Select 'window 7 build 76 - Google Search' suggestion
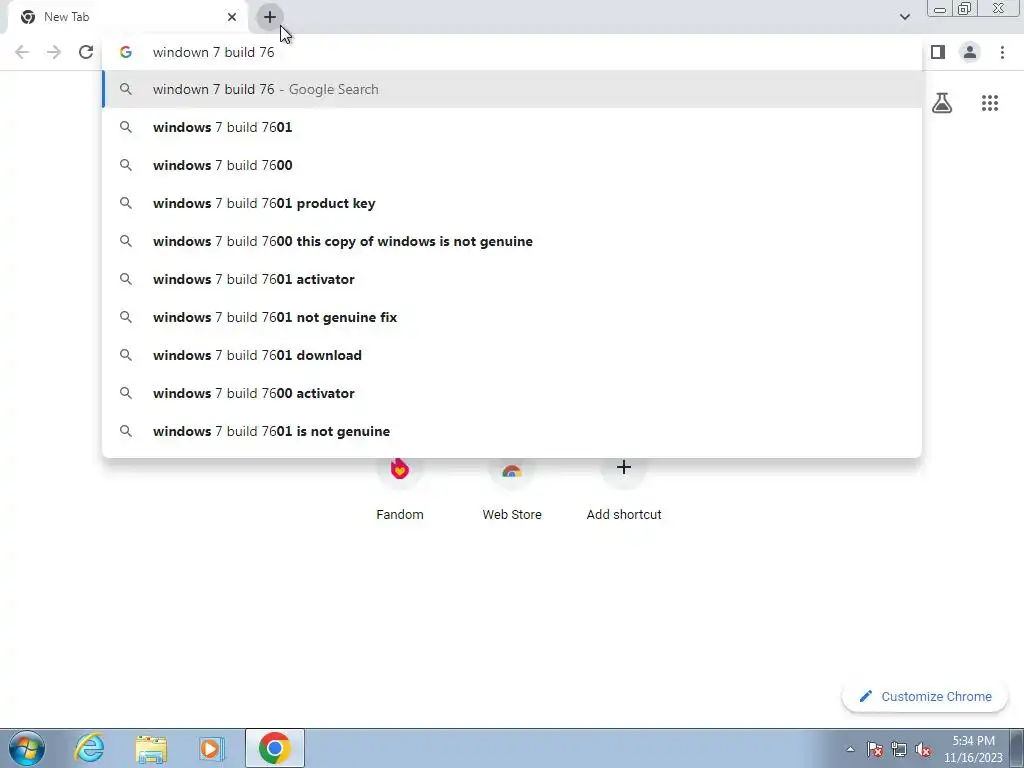The image size is (1024, 768). pyautogui.click(x=512, y=89)
